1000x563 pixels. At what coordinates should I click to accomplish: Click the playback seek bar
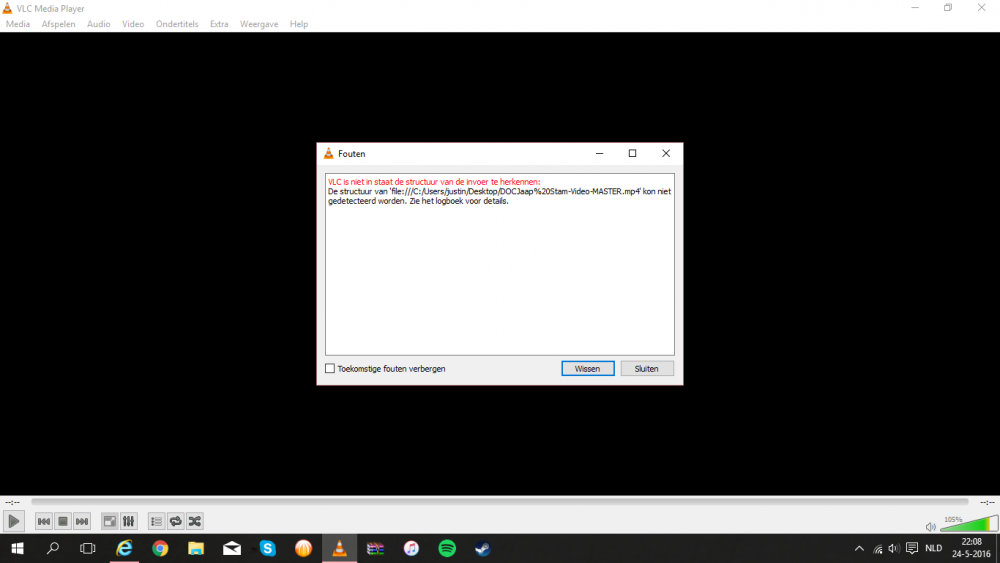coord(499,502)
